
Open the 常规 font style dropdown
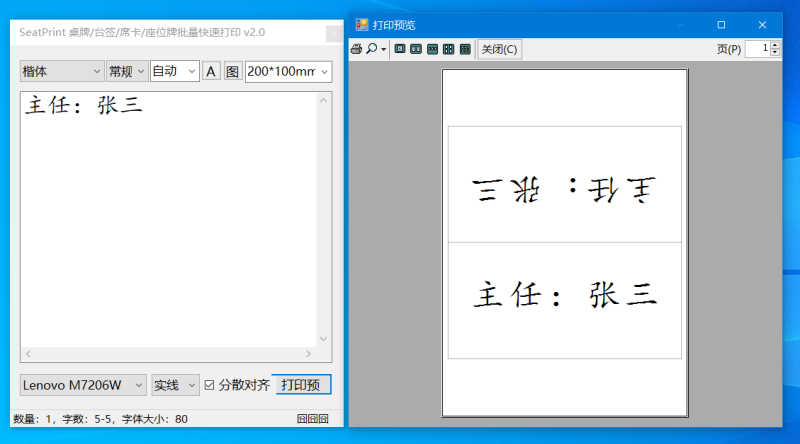[127, 71]
